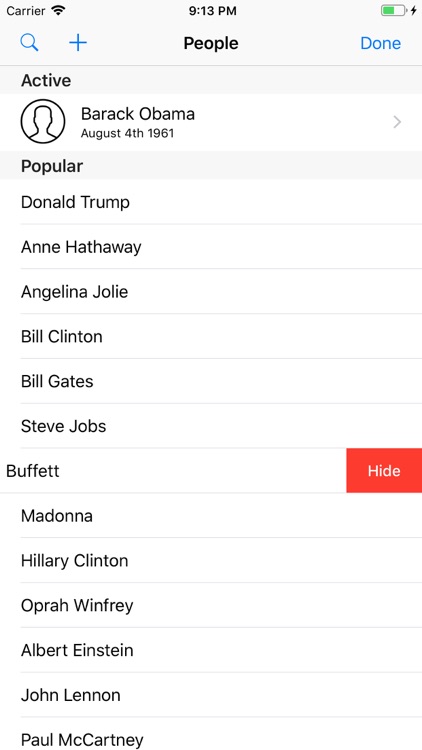422x750 pixels.
Task: Select Anne Hathaway row
Action: pyautogui.click(x=211, y=247)
